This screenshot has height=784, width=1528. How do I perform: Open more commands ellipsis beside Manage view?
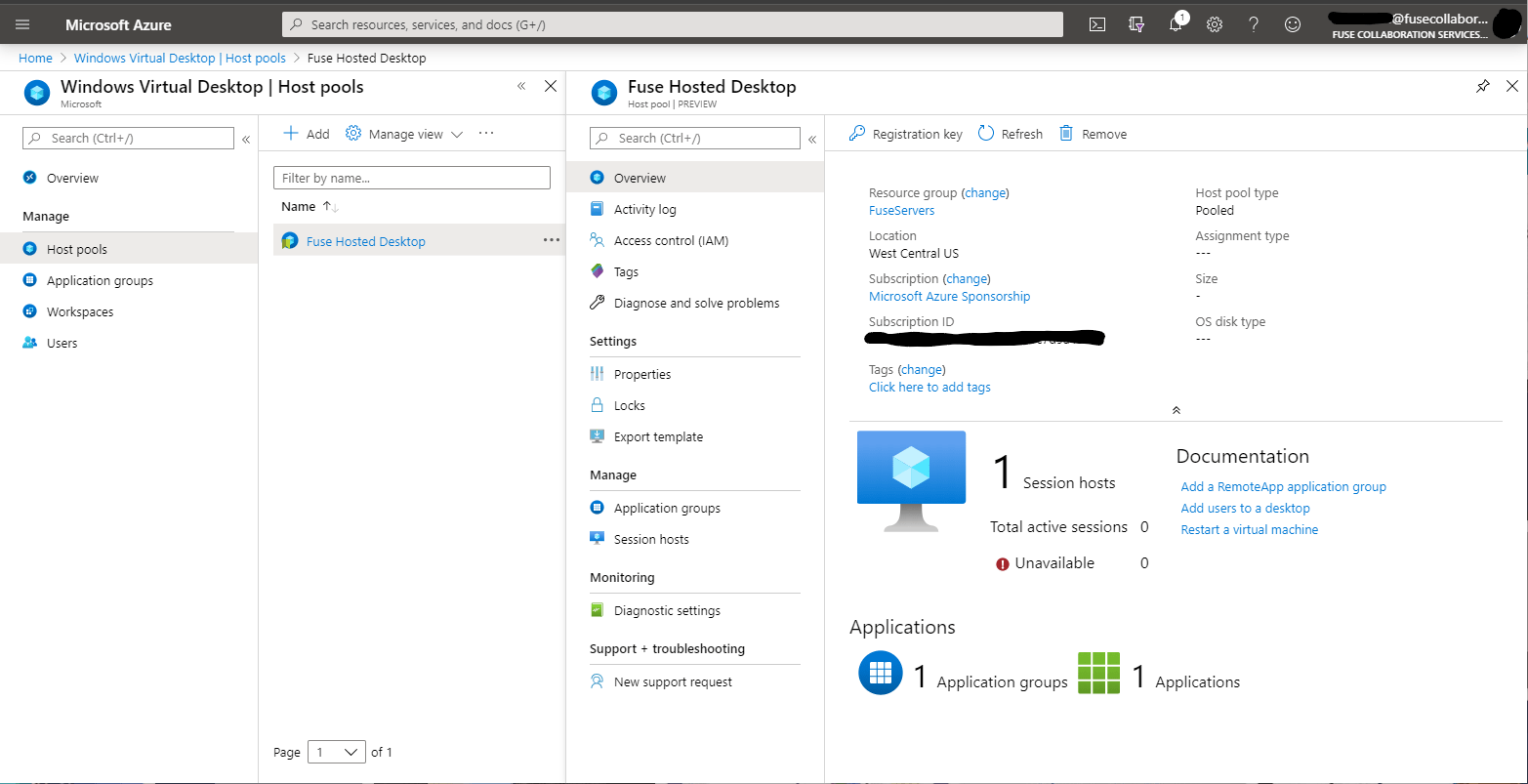[x=486, y=134]
